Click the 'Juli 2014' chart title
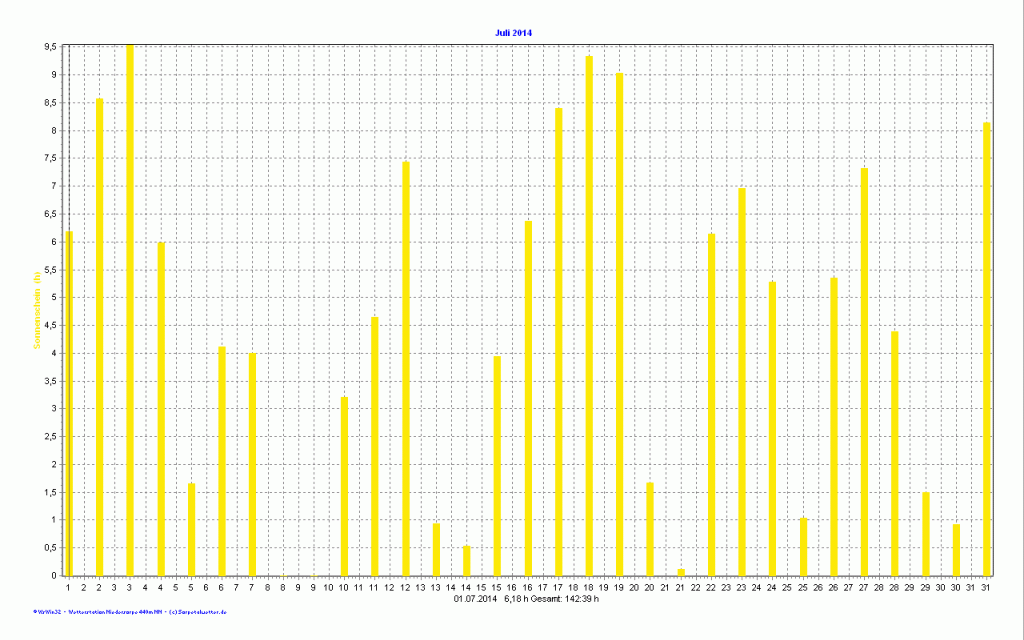This screenshot has width=1024, height=640. tap(514, 33)
